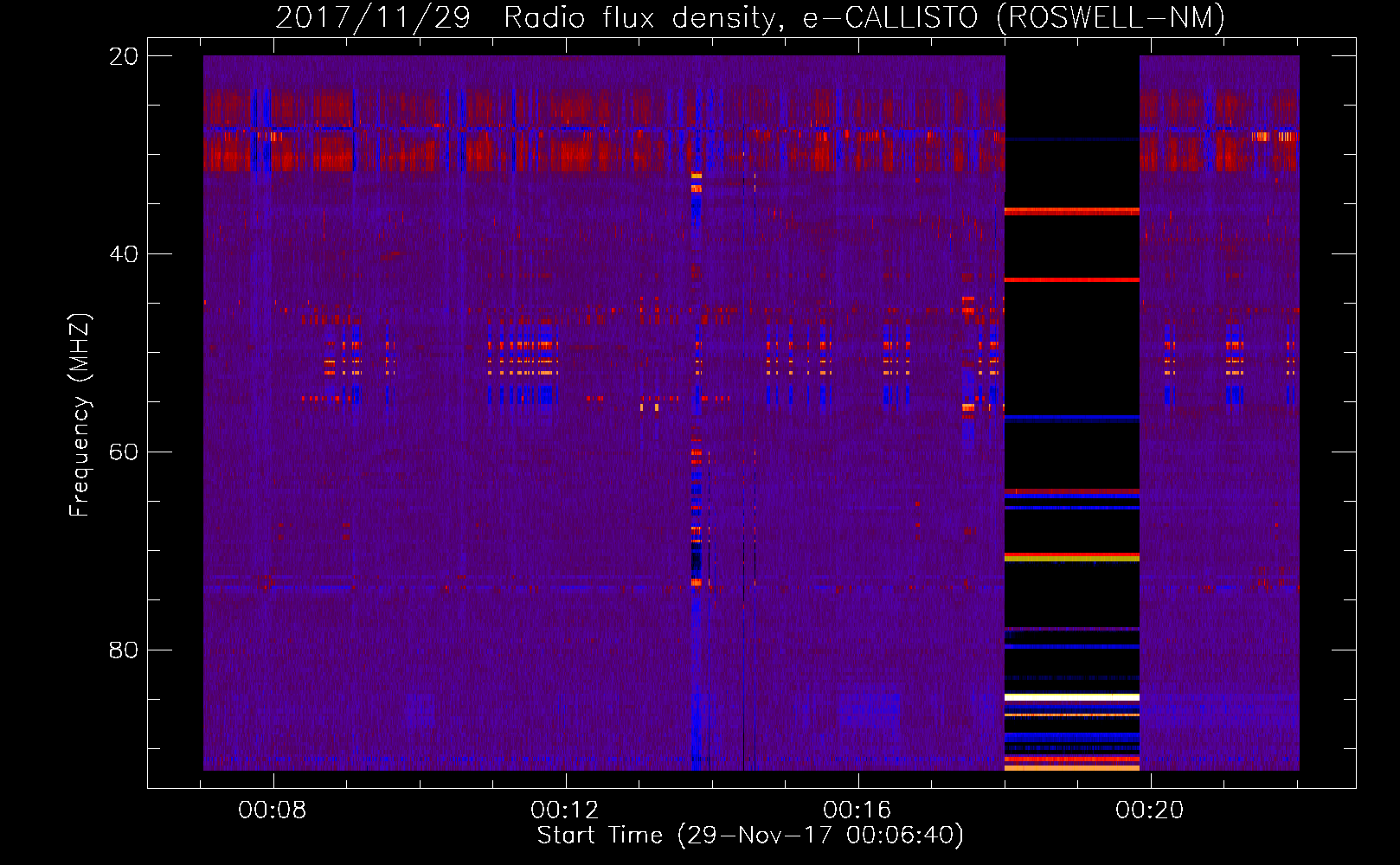Viewport: 1400px width, 865px height.
Task: Click the '60' frequency tick label
Action: point(124,452)
